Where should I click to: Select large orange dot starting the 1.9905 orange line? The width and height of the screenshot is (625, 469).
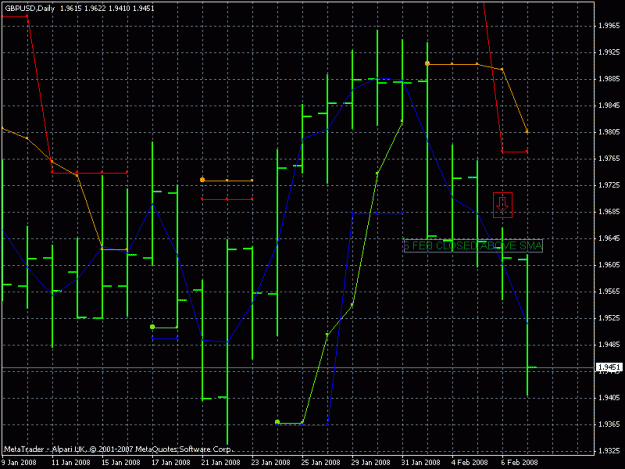click(x=427, y=63)
